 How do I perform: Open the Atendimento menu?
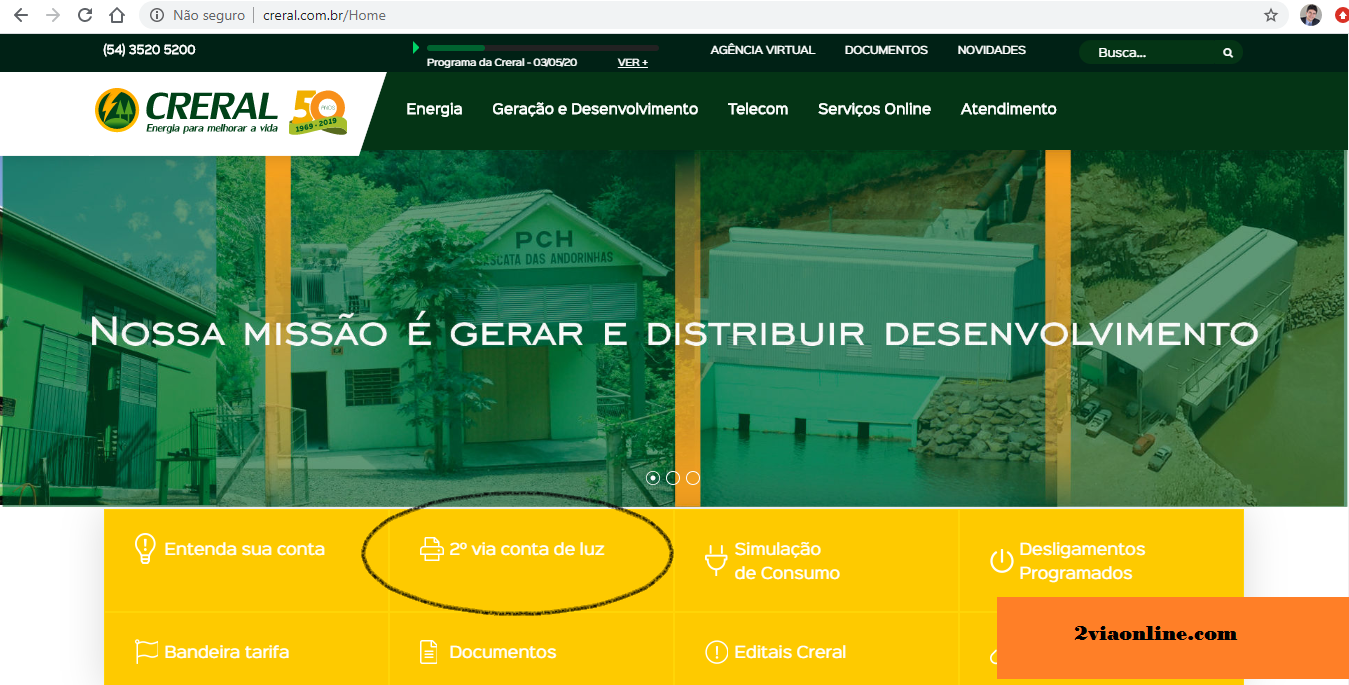tap(1008, 109)
